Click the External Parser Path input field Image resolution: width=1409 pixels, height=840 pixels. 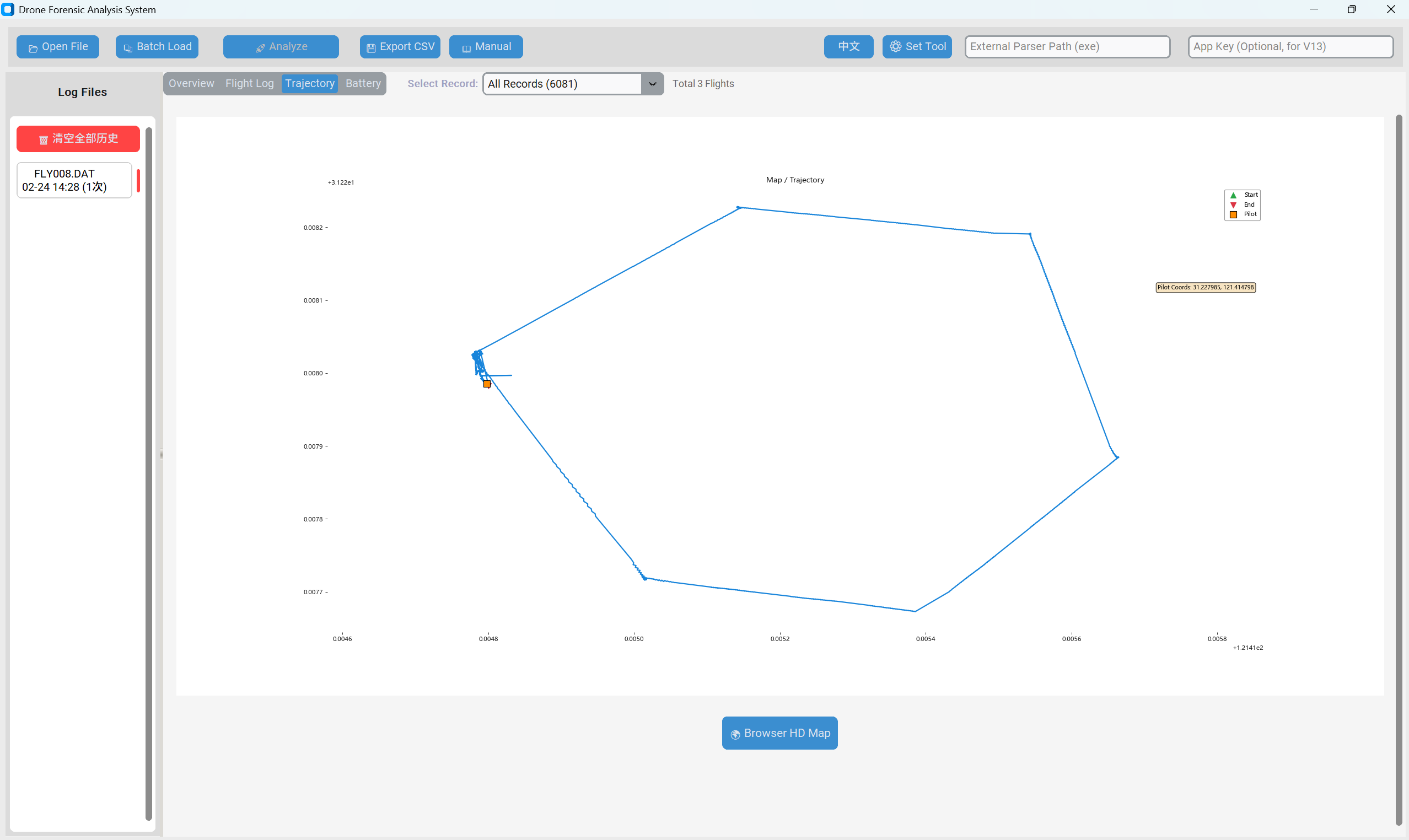click(x=1067, y=46)
